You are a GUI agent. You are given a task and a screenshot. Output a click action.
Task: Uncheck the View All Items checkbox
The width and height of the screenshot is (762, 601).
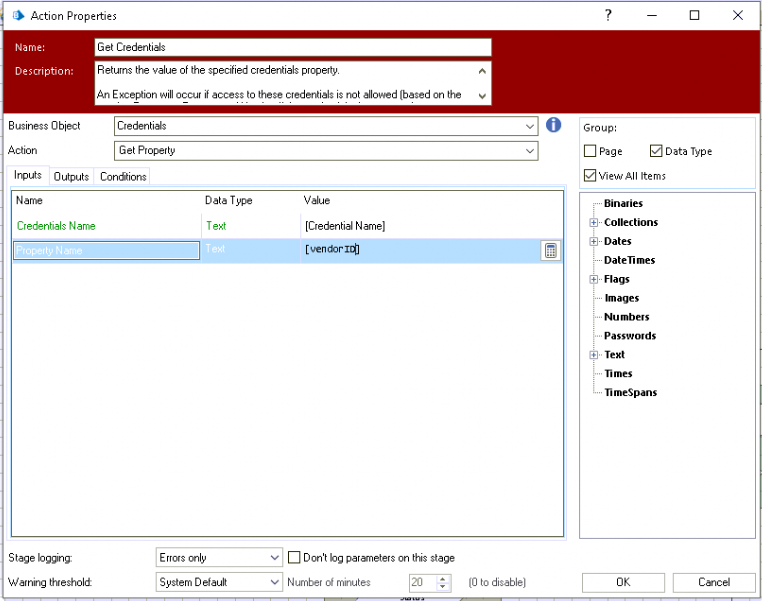591,176
